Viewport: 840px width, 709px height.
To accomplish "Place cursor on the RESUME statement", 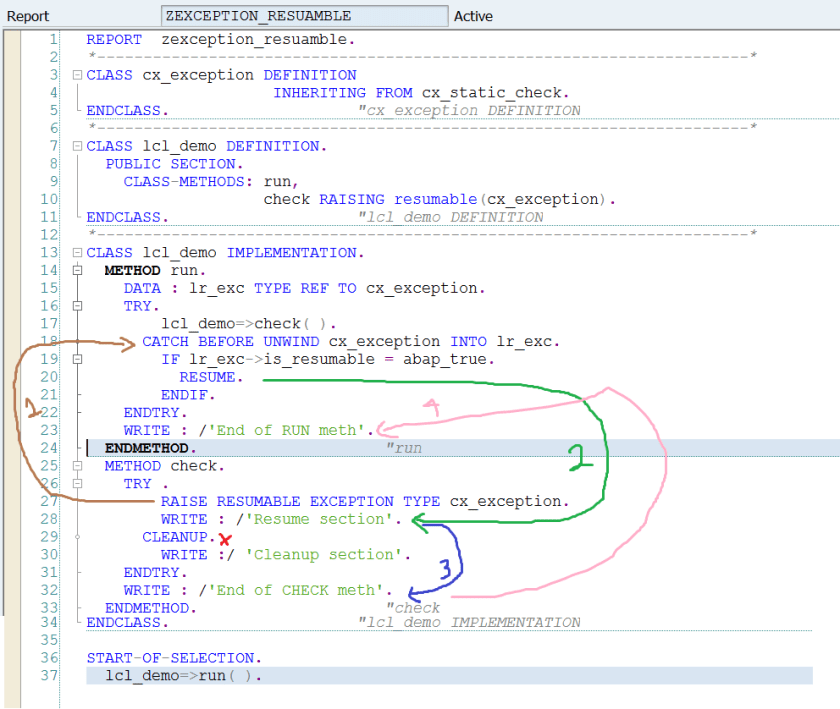I will coord(210,377).
